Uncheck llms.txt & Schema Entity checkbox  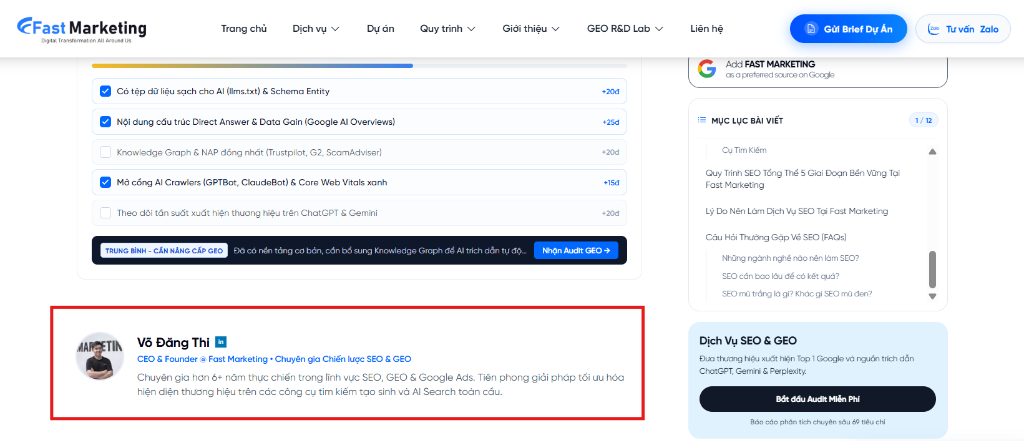(105, 91)
